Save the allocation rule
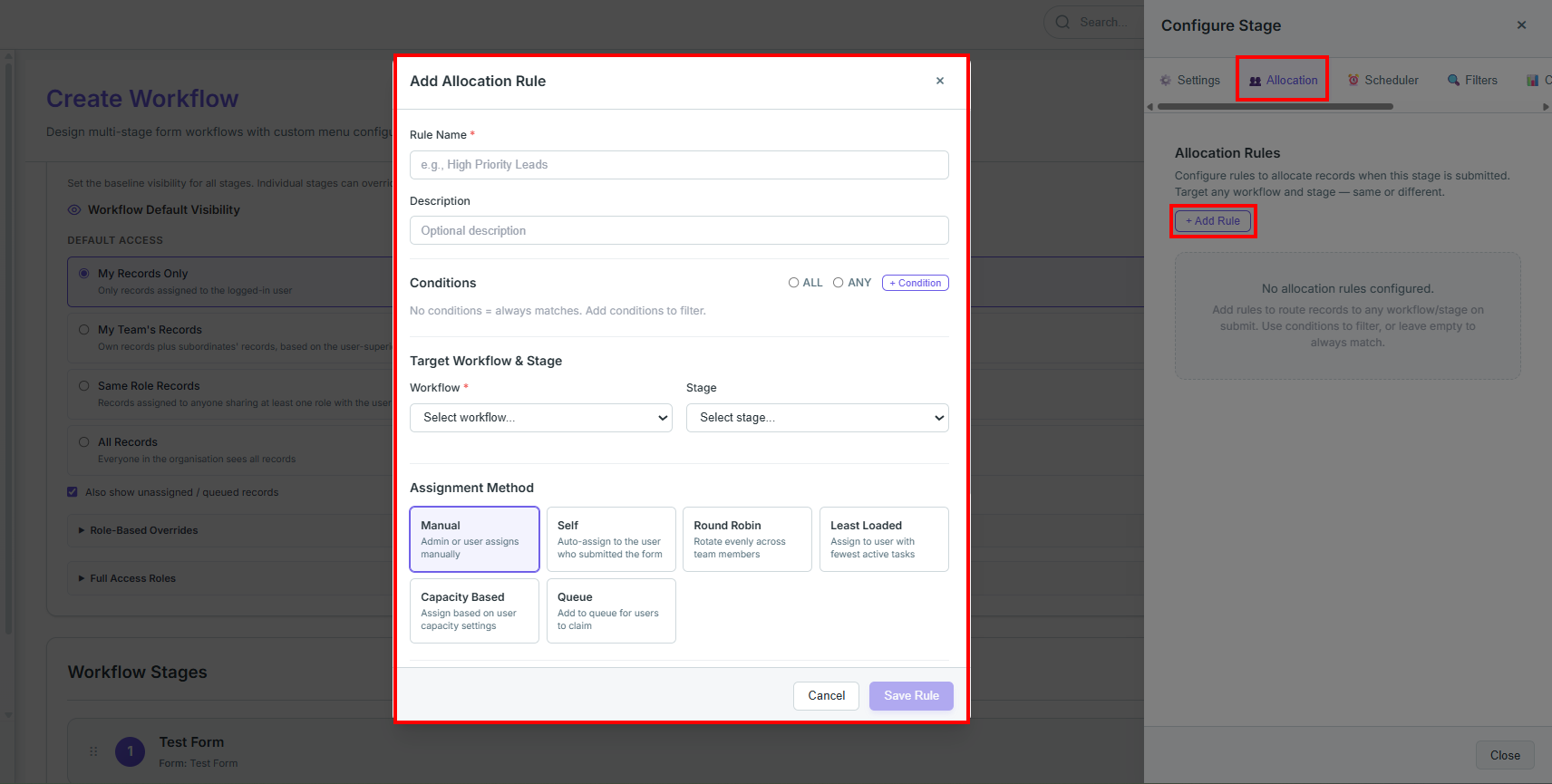The image size is (1552, 784). click(x=911, y=696)
